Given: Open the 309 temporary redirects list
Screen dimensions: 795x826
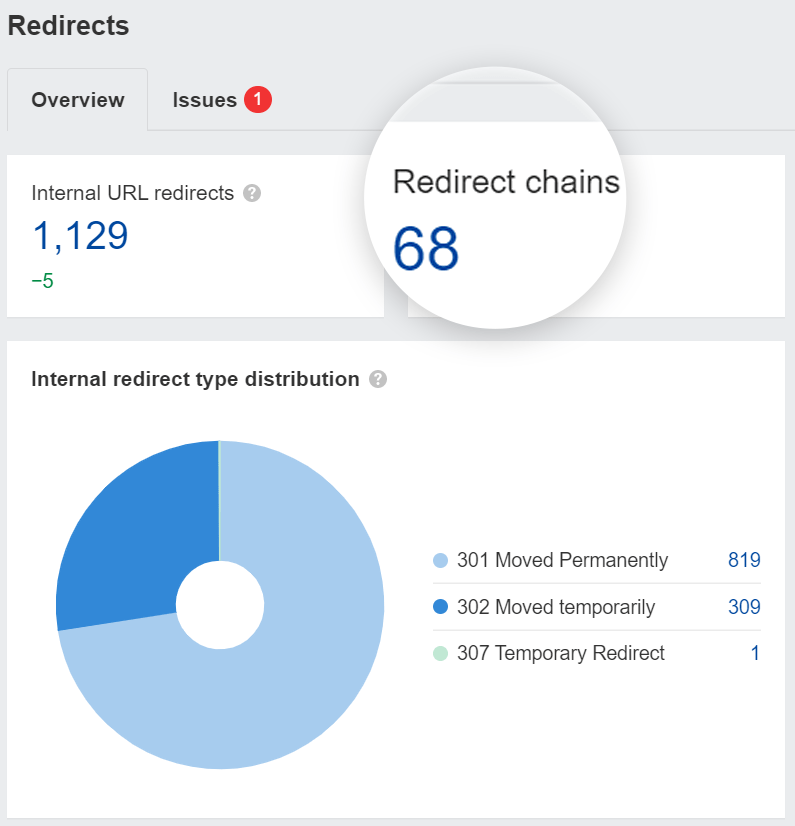Looking at the screenshot, I should pyautogui.click(x=744, y=607).
